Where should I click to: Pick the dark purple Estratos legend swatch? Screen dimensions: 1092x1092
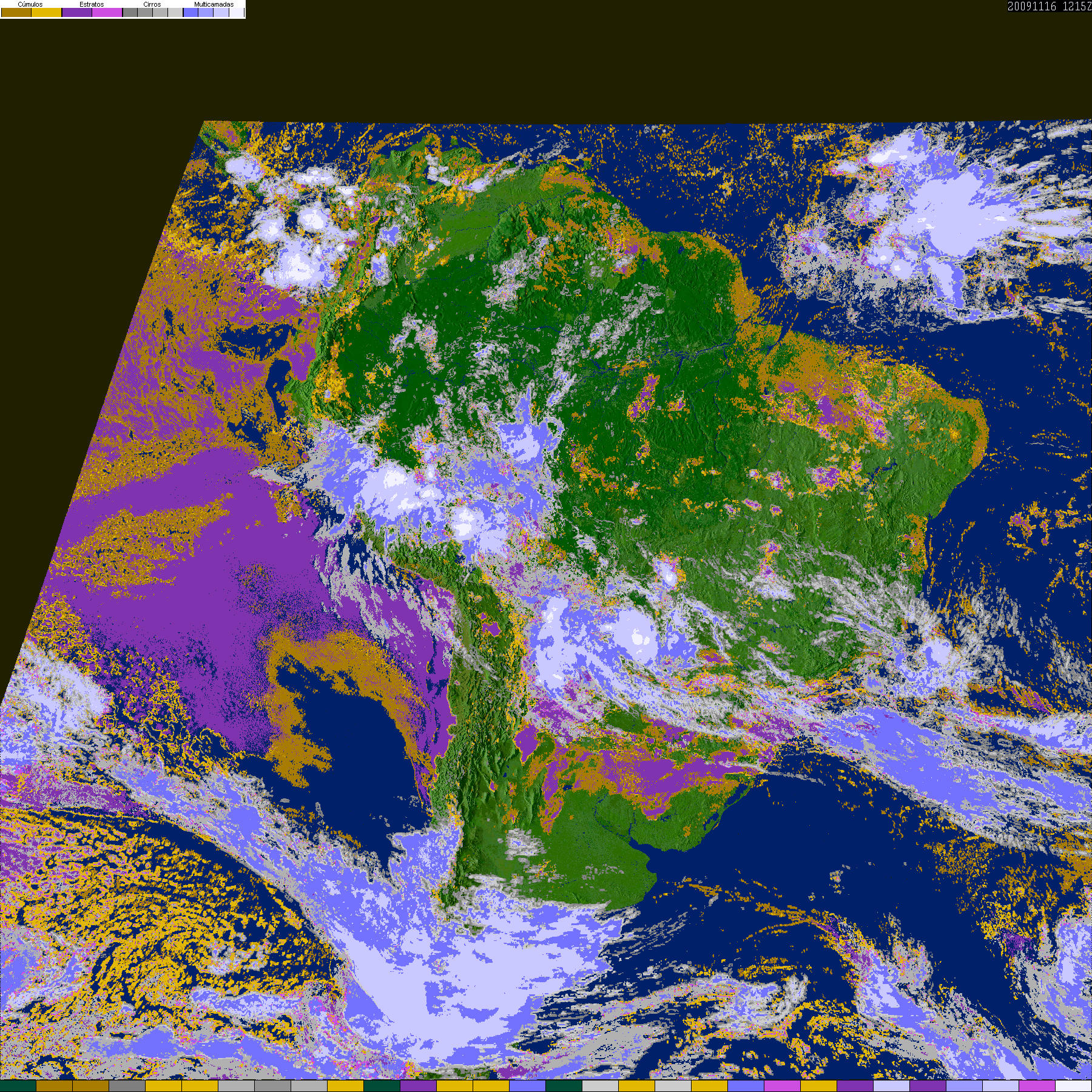[x=77, y=13]
